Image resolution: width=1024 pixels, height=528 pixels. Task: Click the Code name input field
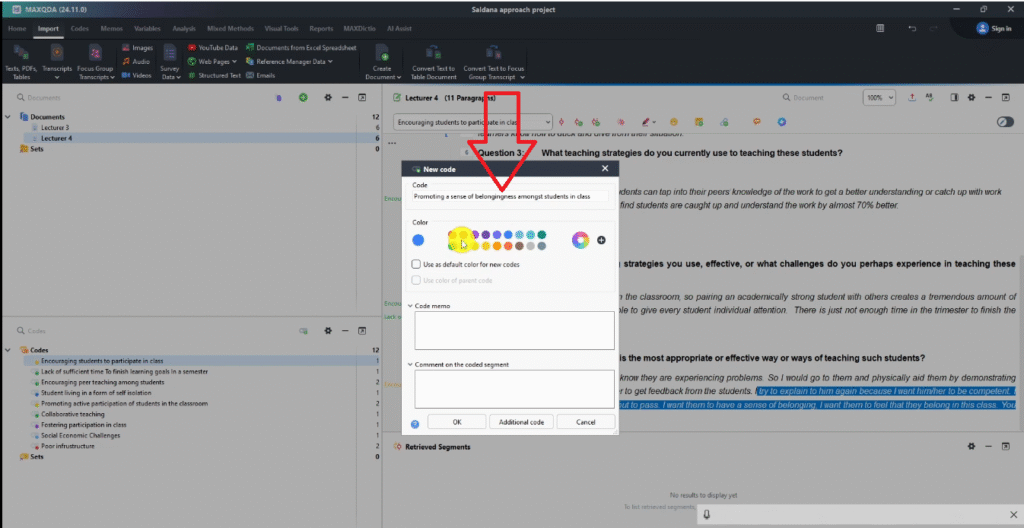point(509,197)
